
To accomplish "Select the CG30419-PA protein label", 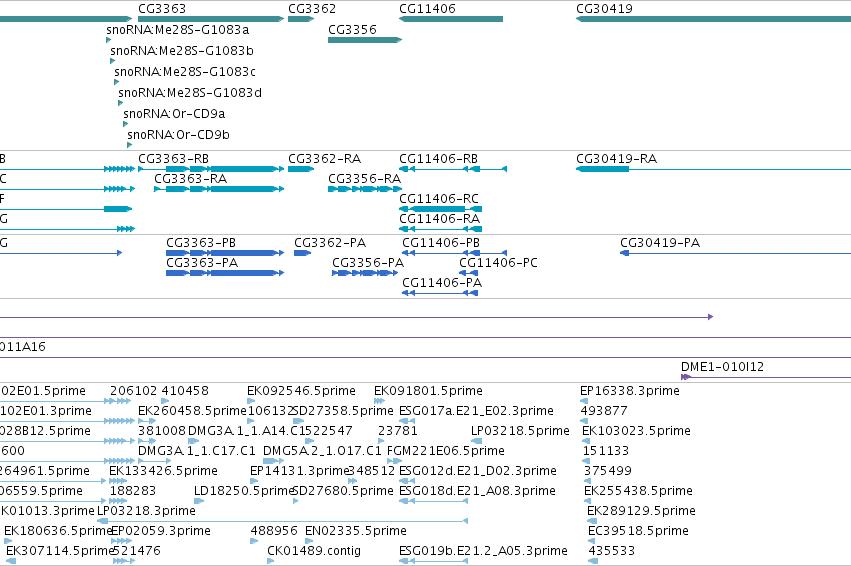I will pyautogui.click(x=660, y=243).
